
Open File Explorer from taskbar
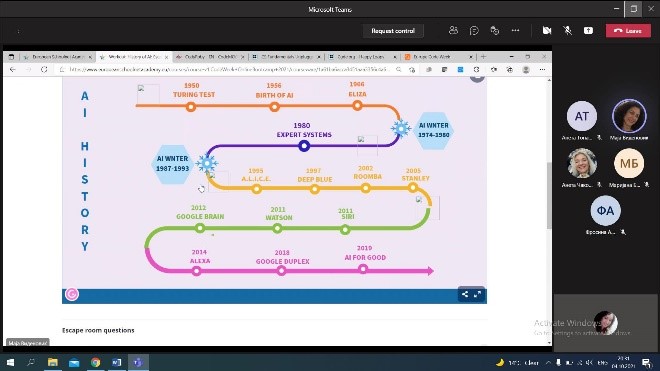(53, 362)
